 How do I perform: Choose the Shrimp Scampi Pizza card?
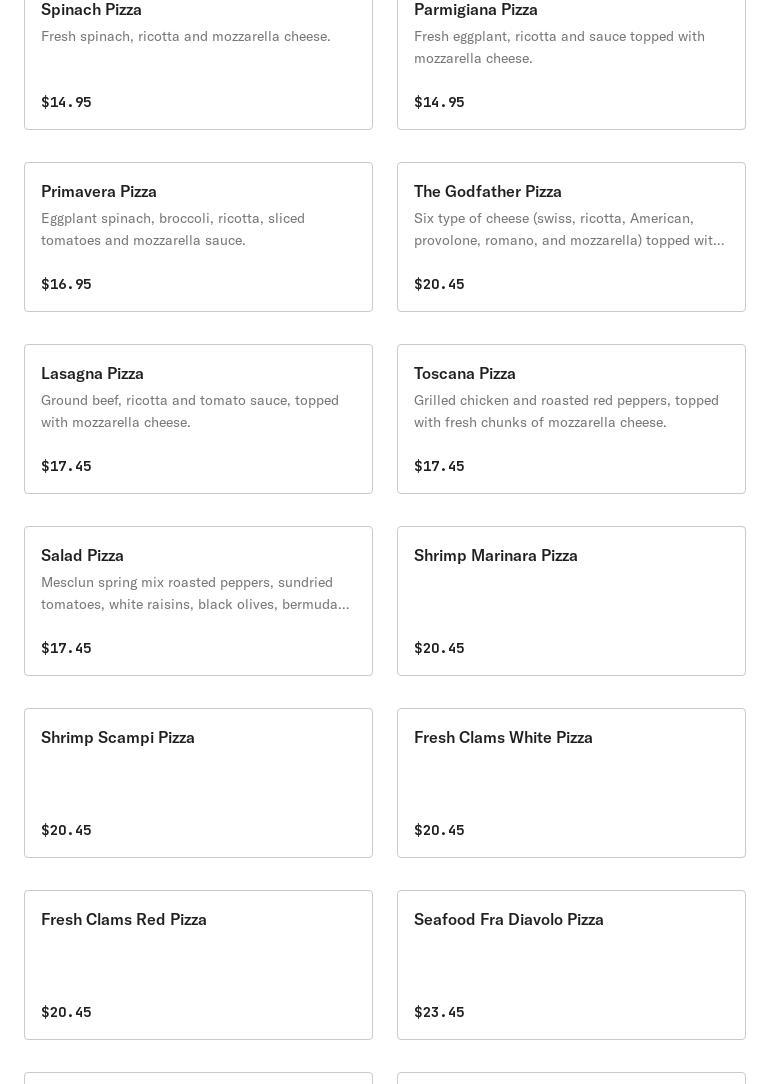[198, 783]
